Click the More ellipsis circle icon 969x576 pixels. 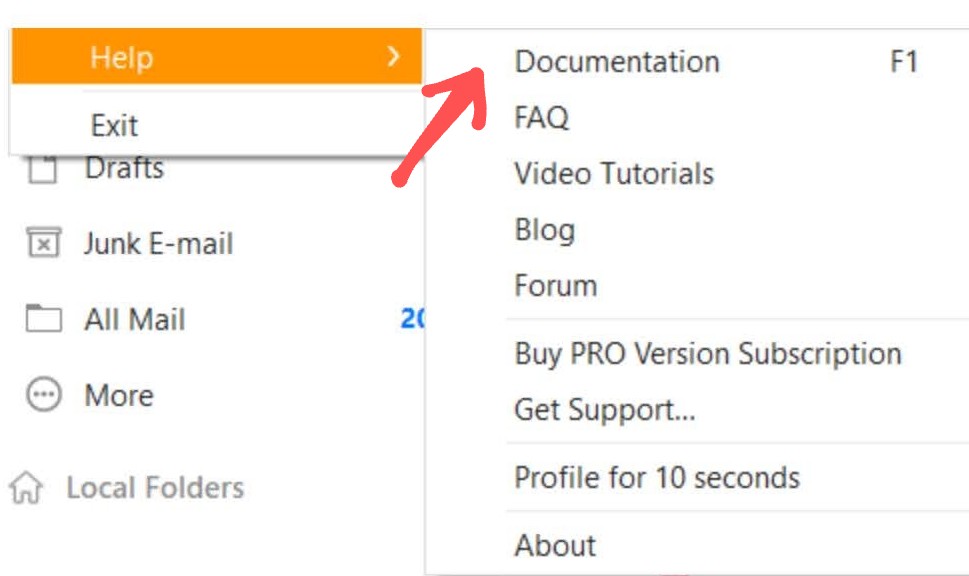(x=43, y=394)
